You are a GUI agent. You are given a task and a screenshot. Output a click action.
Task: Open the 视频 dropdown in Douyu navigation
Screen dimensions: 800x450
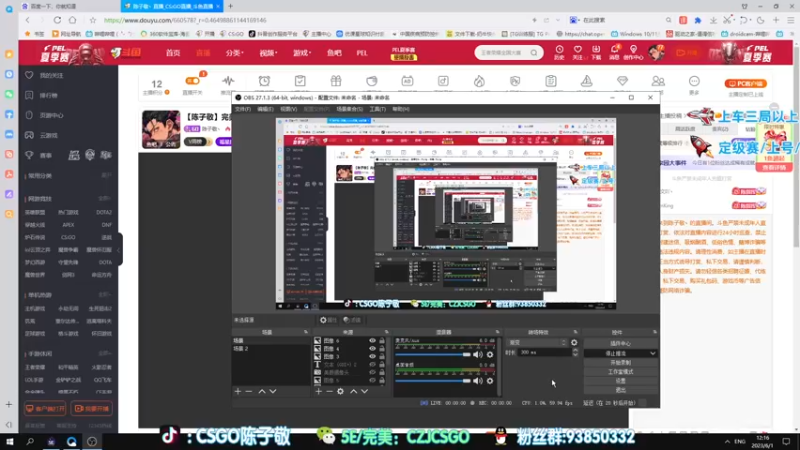268,53
